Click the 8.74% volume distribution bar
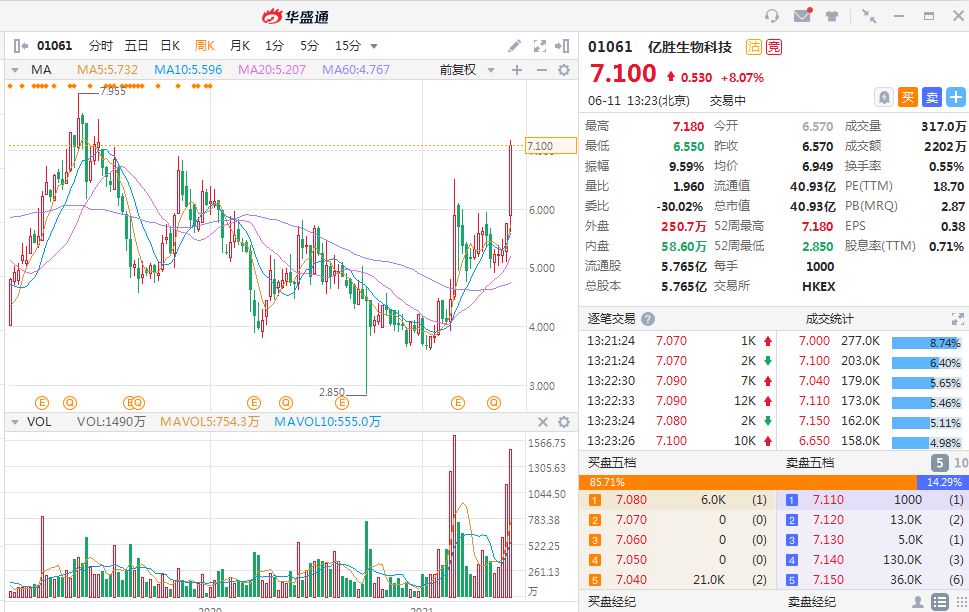The image size is (969, 612). click(x=926, y=342)
